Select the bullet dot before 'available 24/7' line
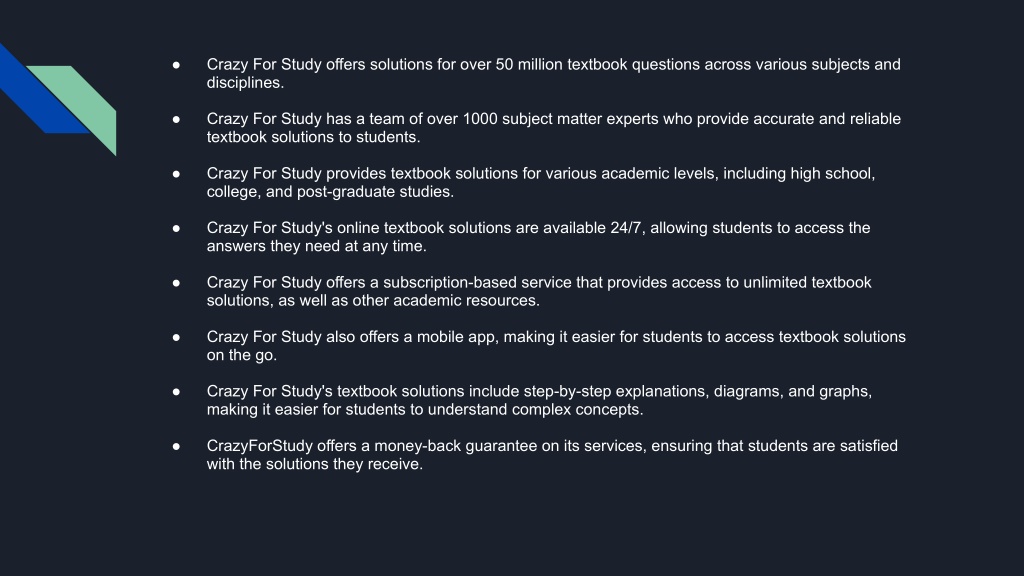1024x576 pixels. tap(176, 228)
